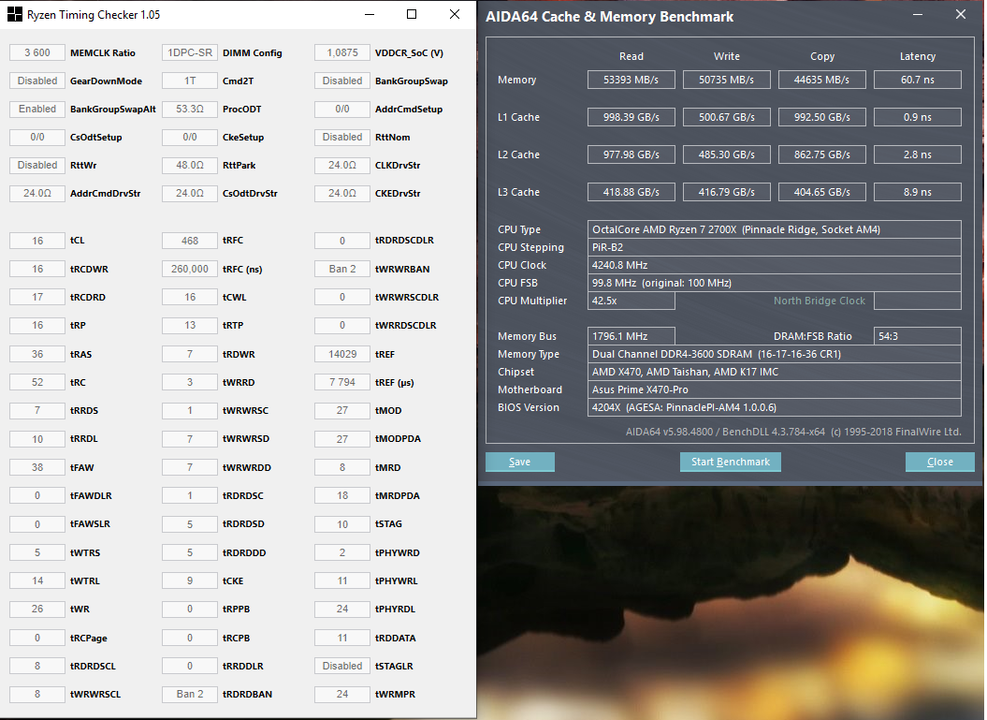
Task: Select the tREF 14029 field
Action: tap(342, 354)
